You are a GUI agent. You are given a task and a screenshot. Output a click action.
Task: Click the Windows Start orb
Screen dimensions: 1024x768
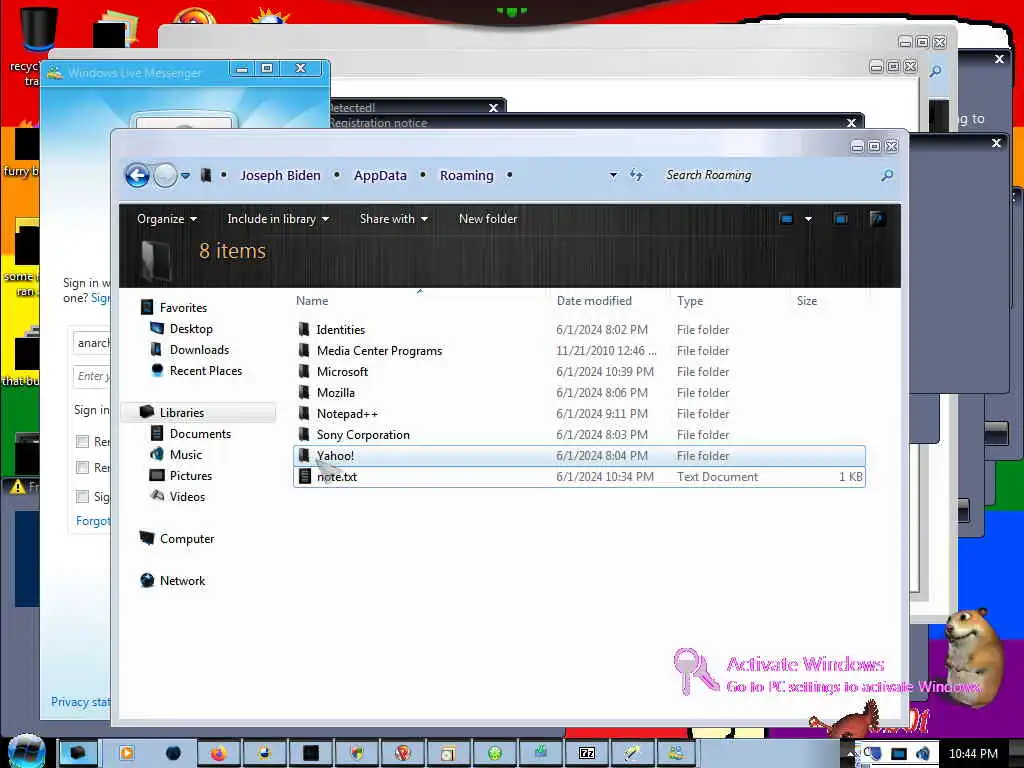pyautogui.click(x=26, y=751)
